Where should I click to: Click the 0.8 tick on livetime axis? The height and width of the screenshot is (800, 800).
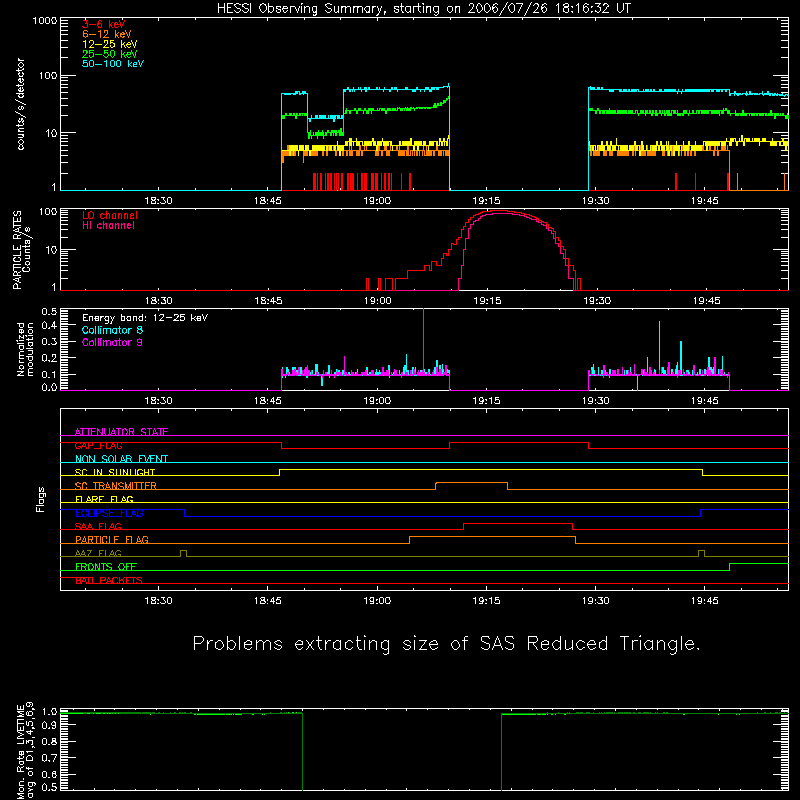pos(49,741)
